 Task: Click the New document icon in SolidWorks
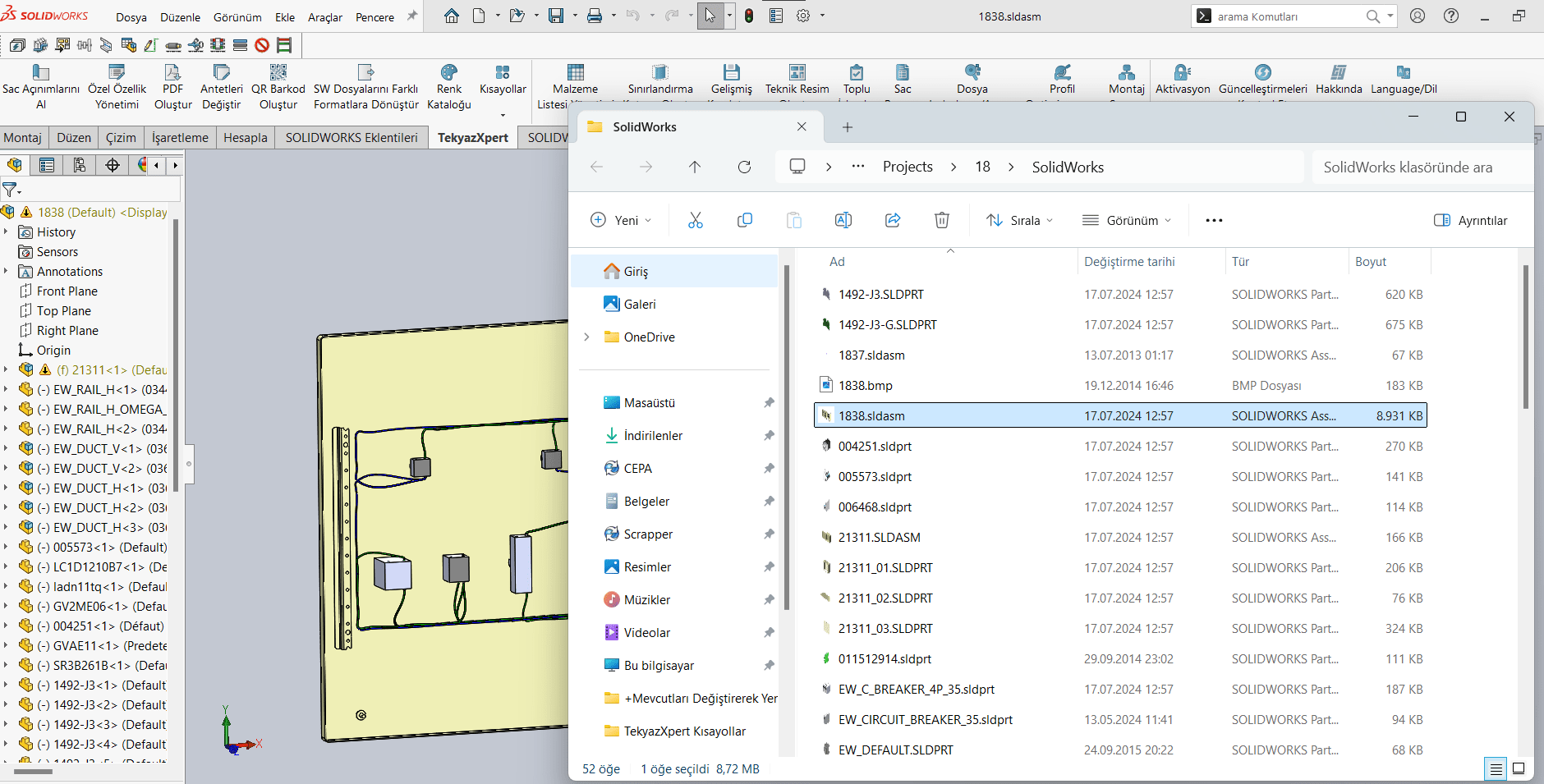click(x=479, y=16)
